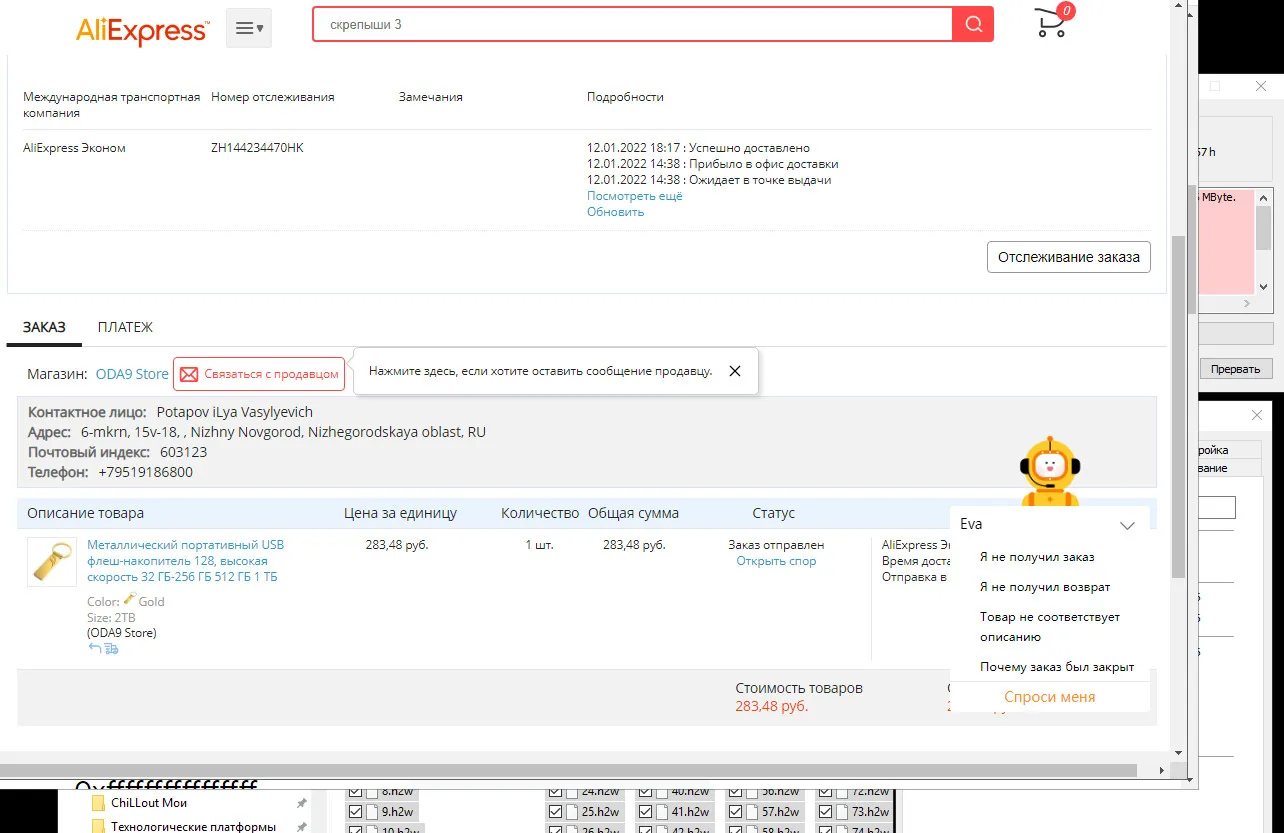Click the Спроси меня button
Screen dimensions: 1284x833
[x=1050, y=697]
